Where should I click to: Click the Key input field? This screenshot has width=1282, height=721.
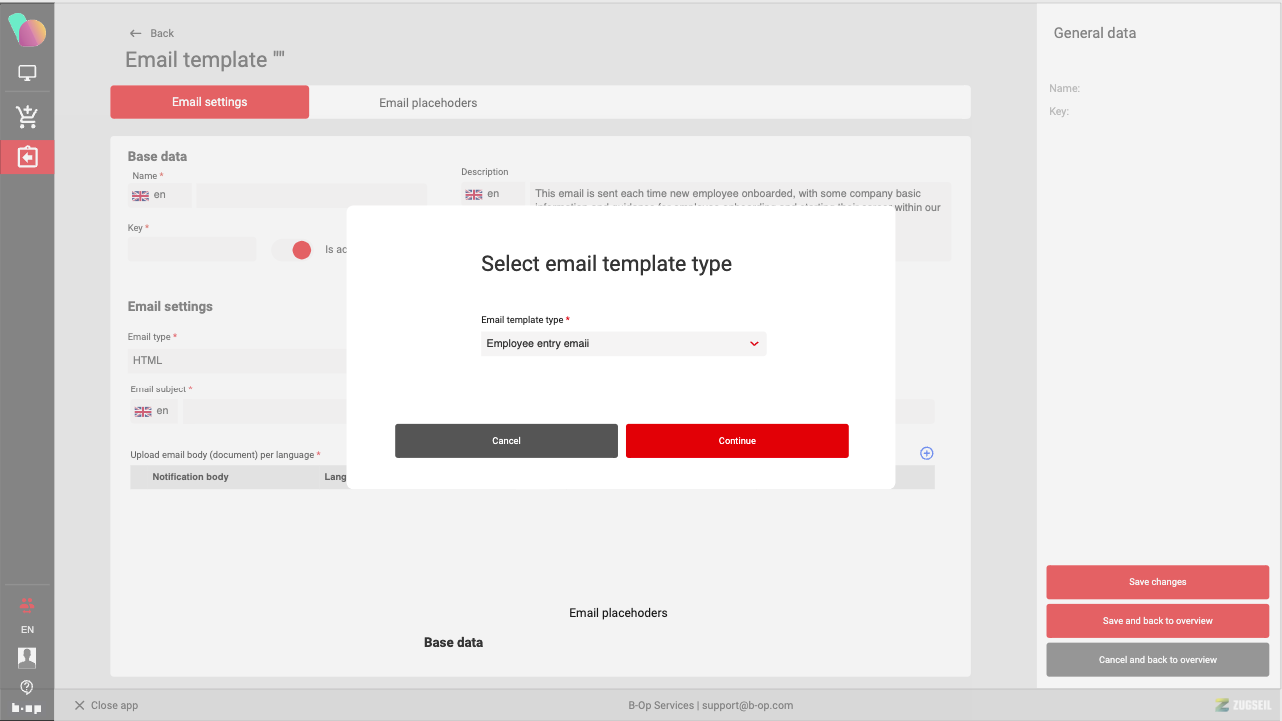pos(192,250)
